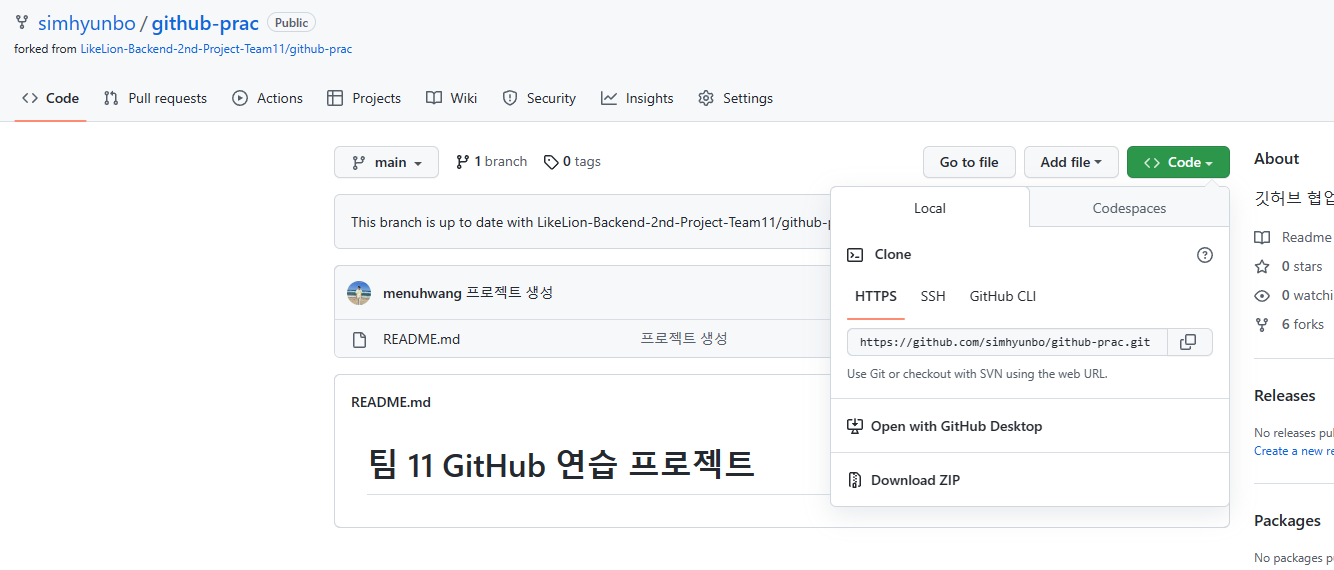Viewport: 1334px width, 570px height.
Task: Select the HTTPS clone option
Action: pyautogui.click(x=876, y=296)
